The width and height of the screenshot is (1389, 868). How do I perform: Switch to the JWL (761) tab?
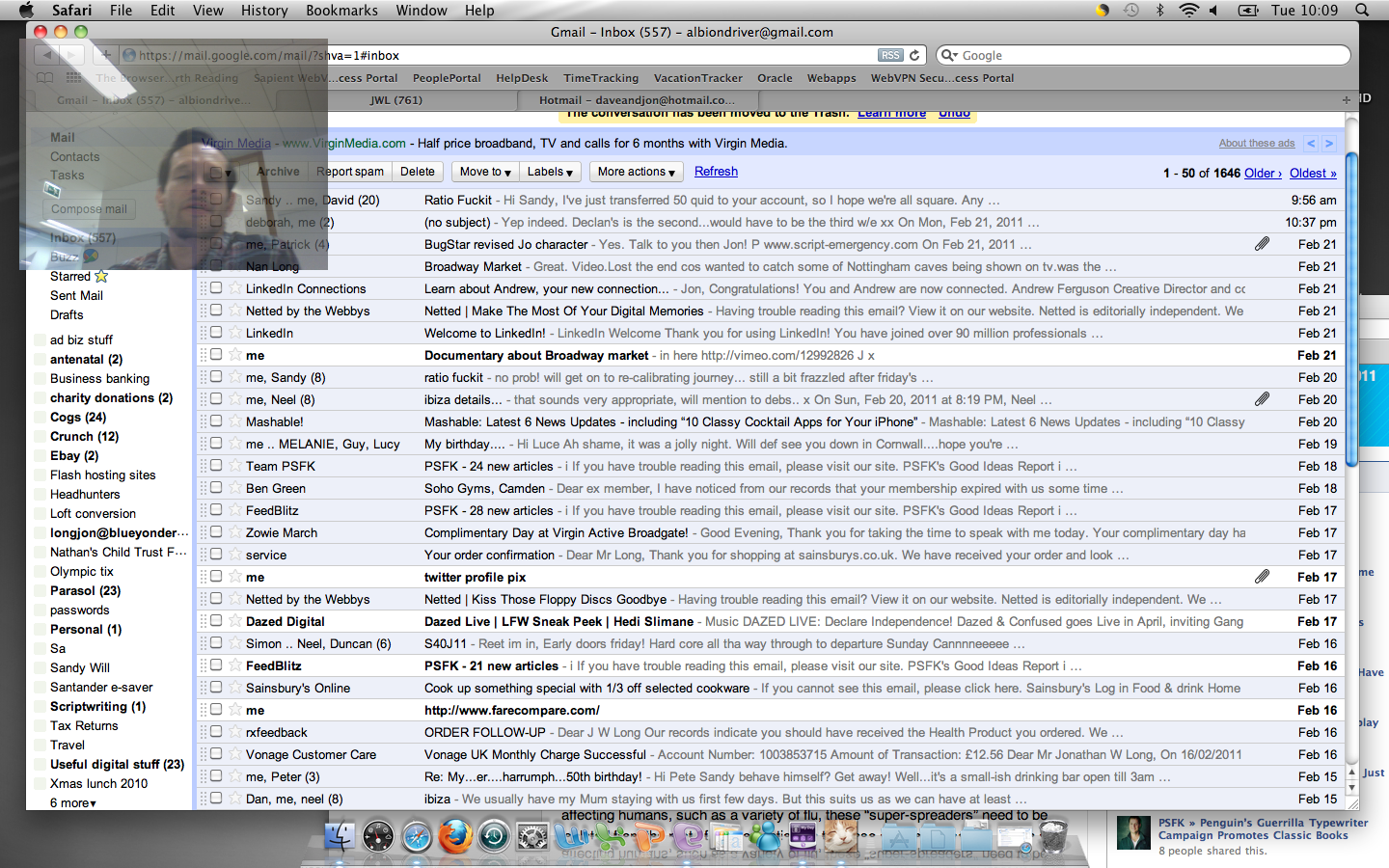coord(395,99)
